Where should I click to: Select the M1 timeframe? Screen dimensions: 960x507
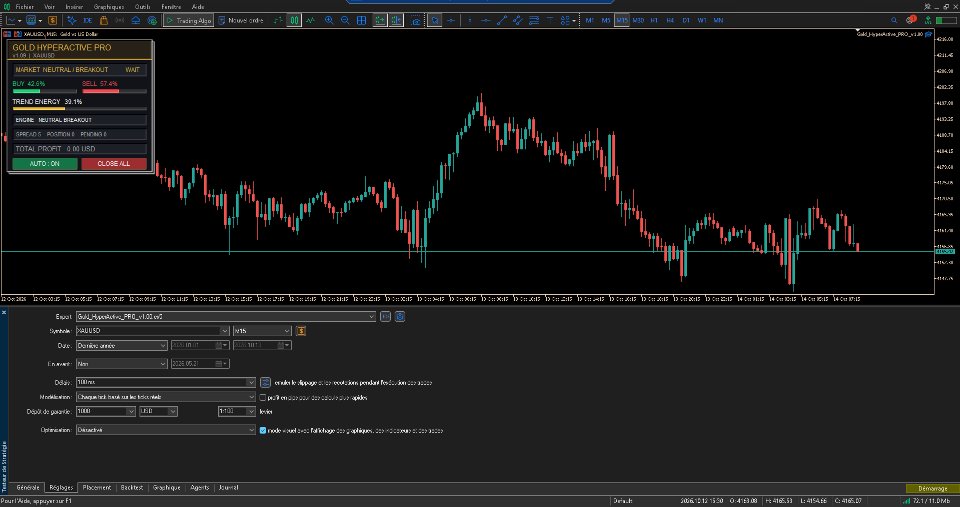pyautogui.click(x=590, y=20)
